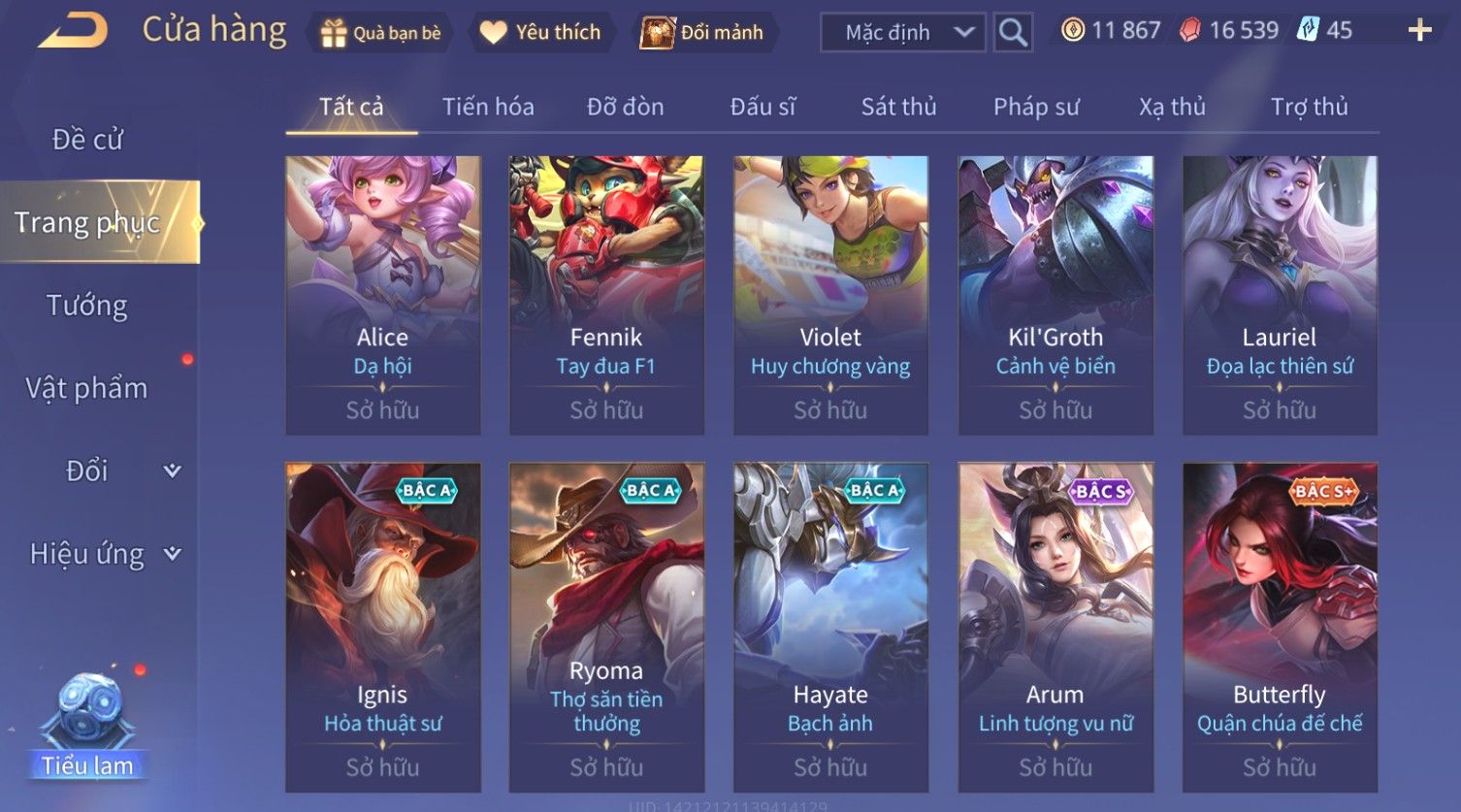Add currency with the plus icon
Screen dimensions: 1461x812
tap(1419, 31)
